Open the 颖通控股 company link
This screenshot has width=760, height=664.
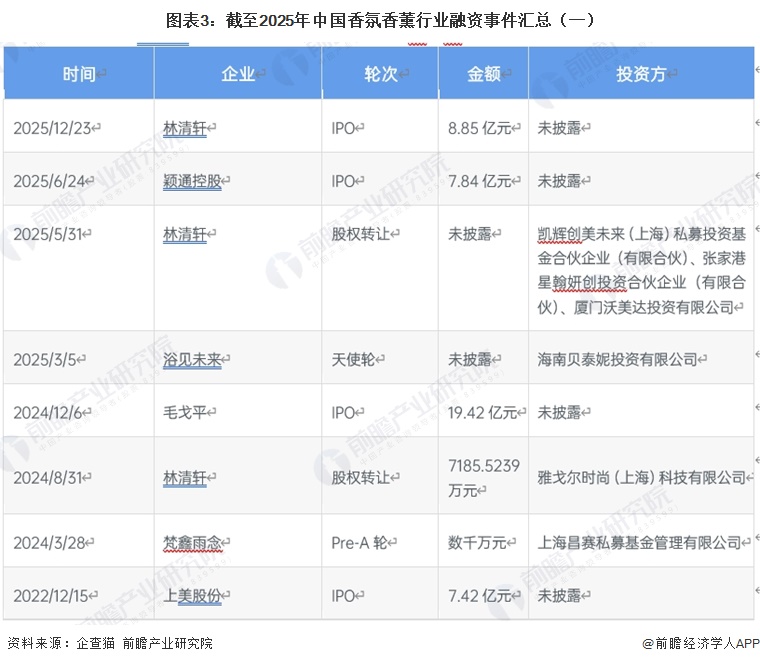(192, 181)
